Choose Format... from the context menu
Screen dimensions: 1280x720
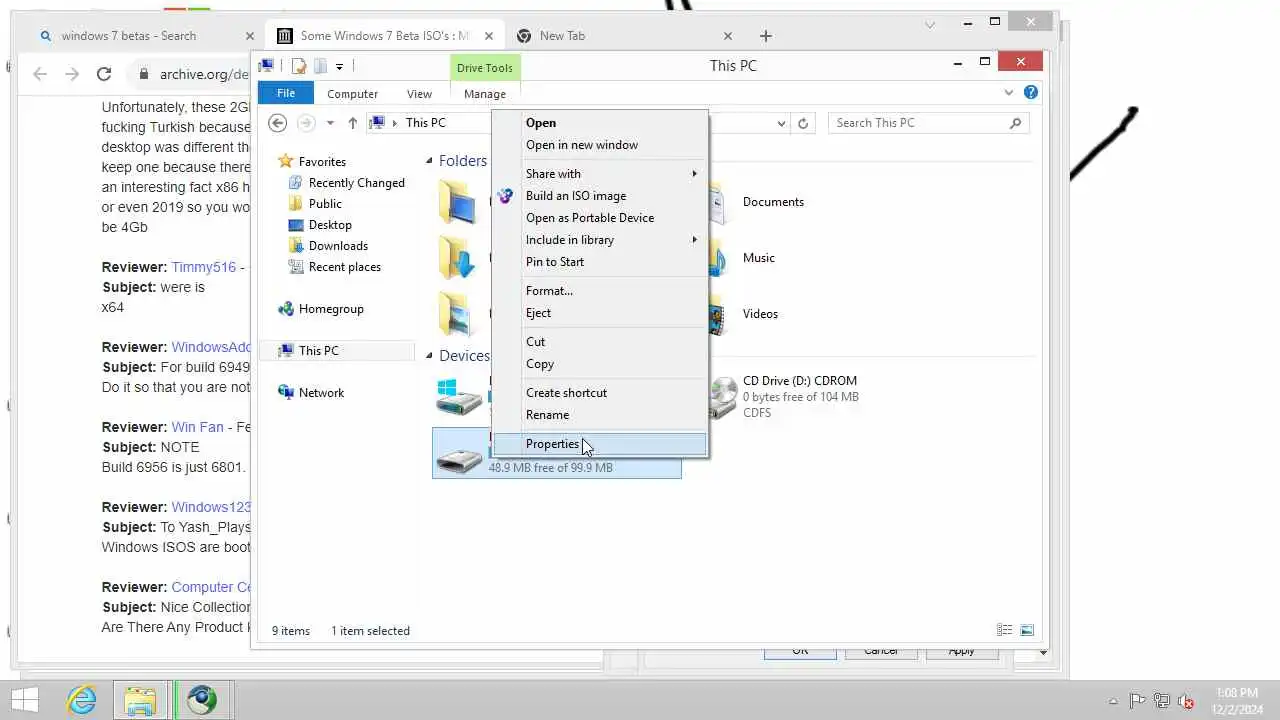pos(601,291)
